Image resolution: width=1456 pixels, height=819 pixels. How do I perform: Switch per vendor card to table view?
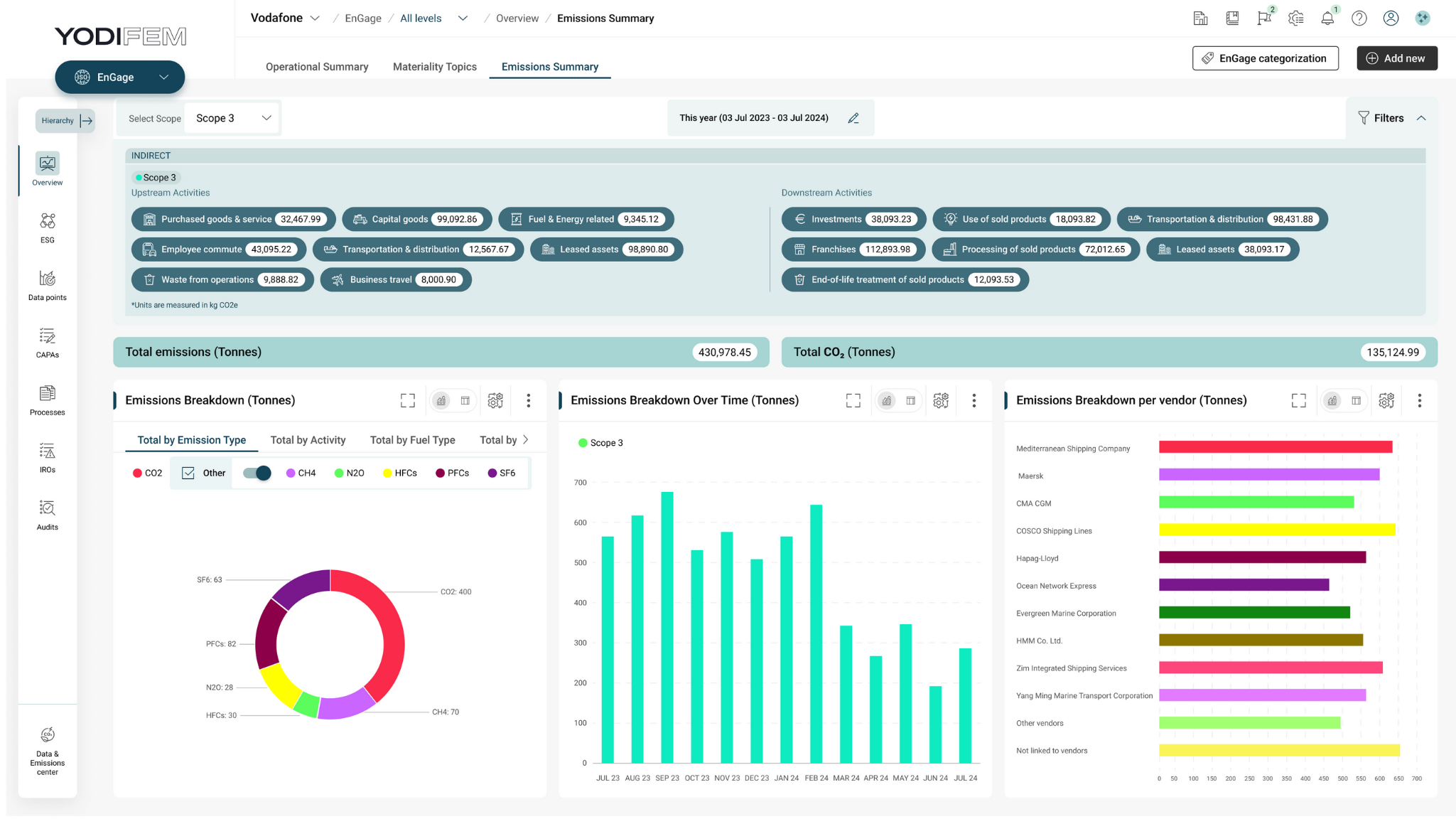(1357, 401)
